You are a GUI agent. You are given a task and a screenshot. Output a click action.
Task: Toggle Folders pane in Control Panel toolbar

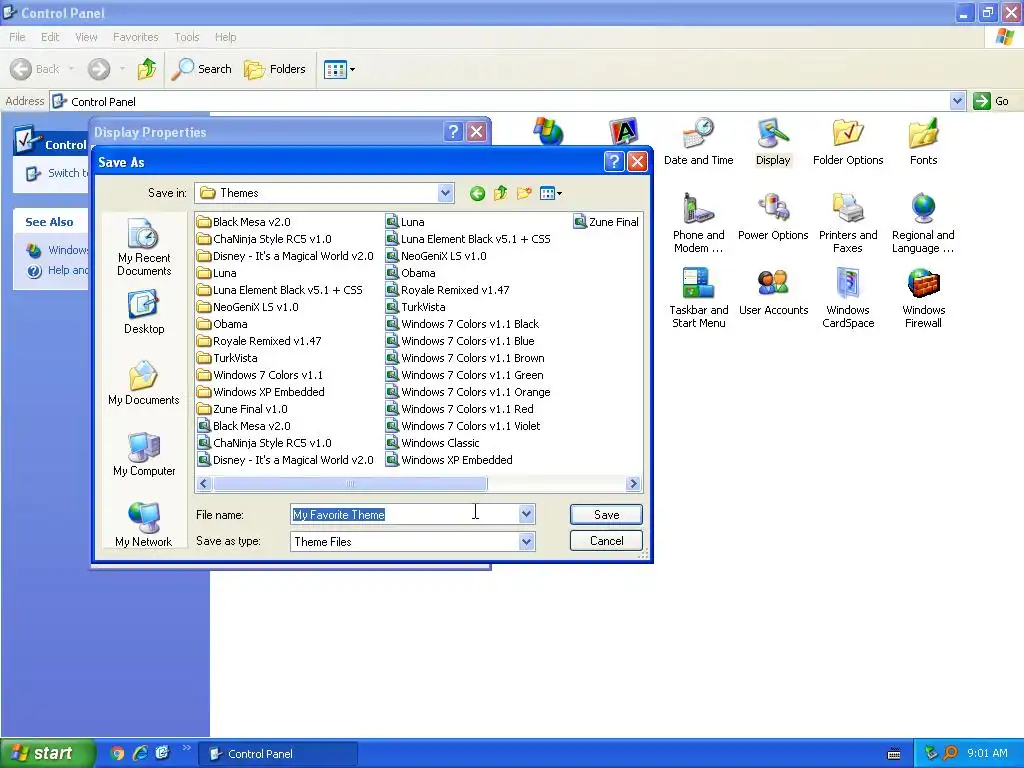[x=274, y=69]
